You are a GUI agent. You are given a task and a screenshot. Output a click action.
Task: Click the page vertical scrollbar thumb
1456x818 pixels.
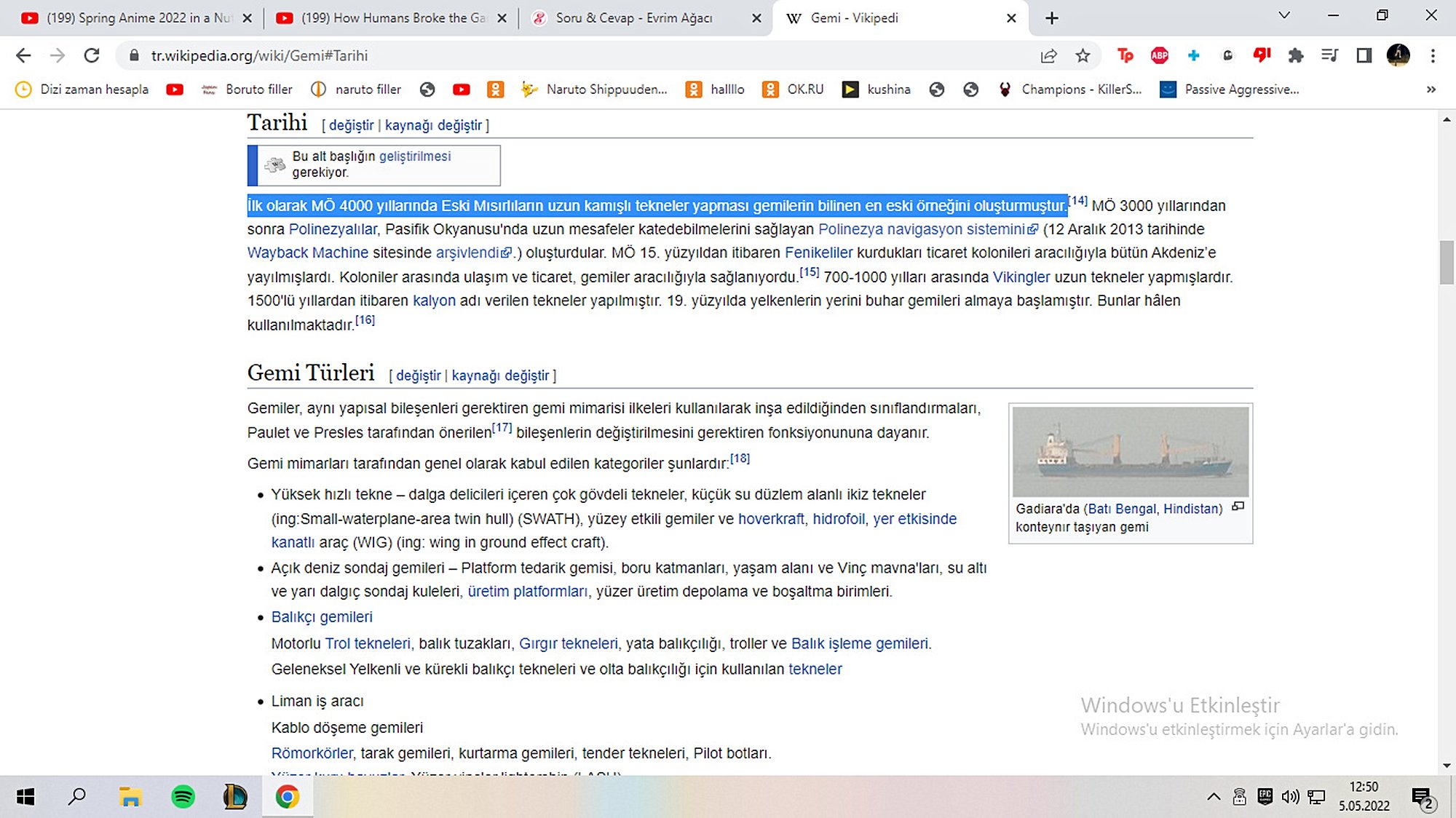point(1446,262)
